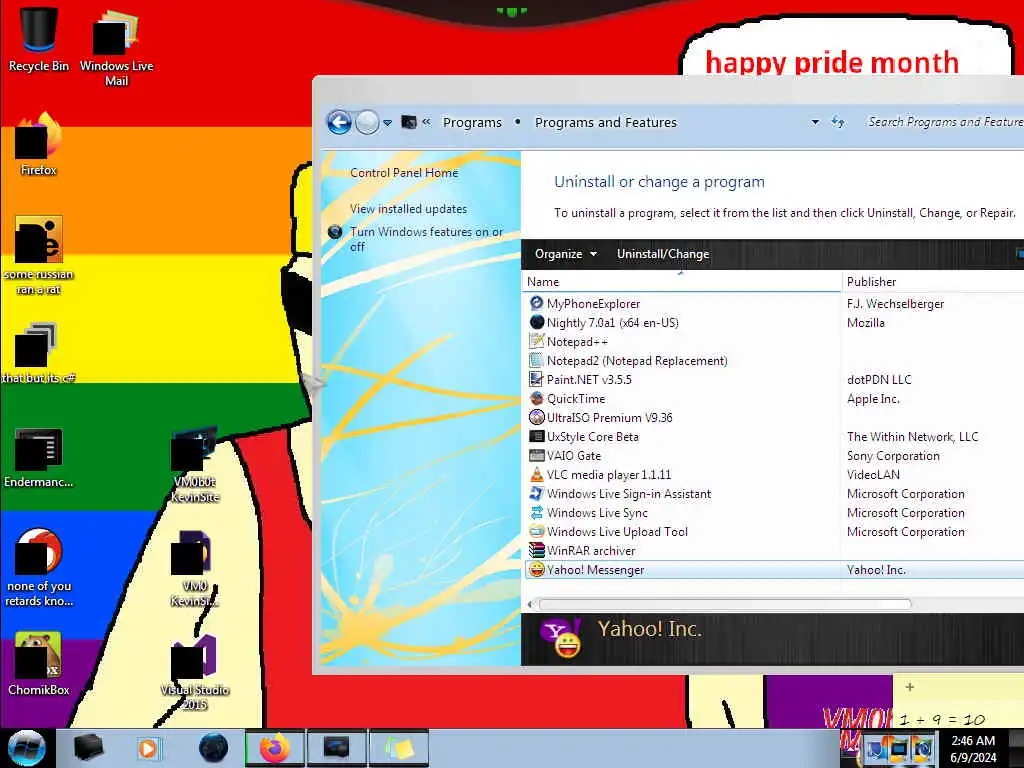Viewport: 1024px width, 768px height.
Task: Launch ChomikBox from the desktop
Action: click(39, 664)
